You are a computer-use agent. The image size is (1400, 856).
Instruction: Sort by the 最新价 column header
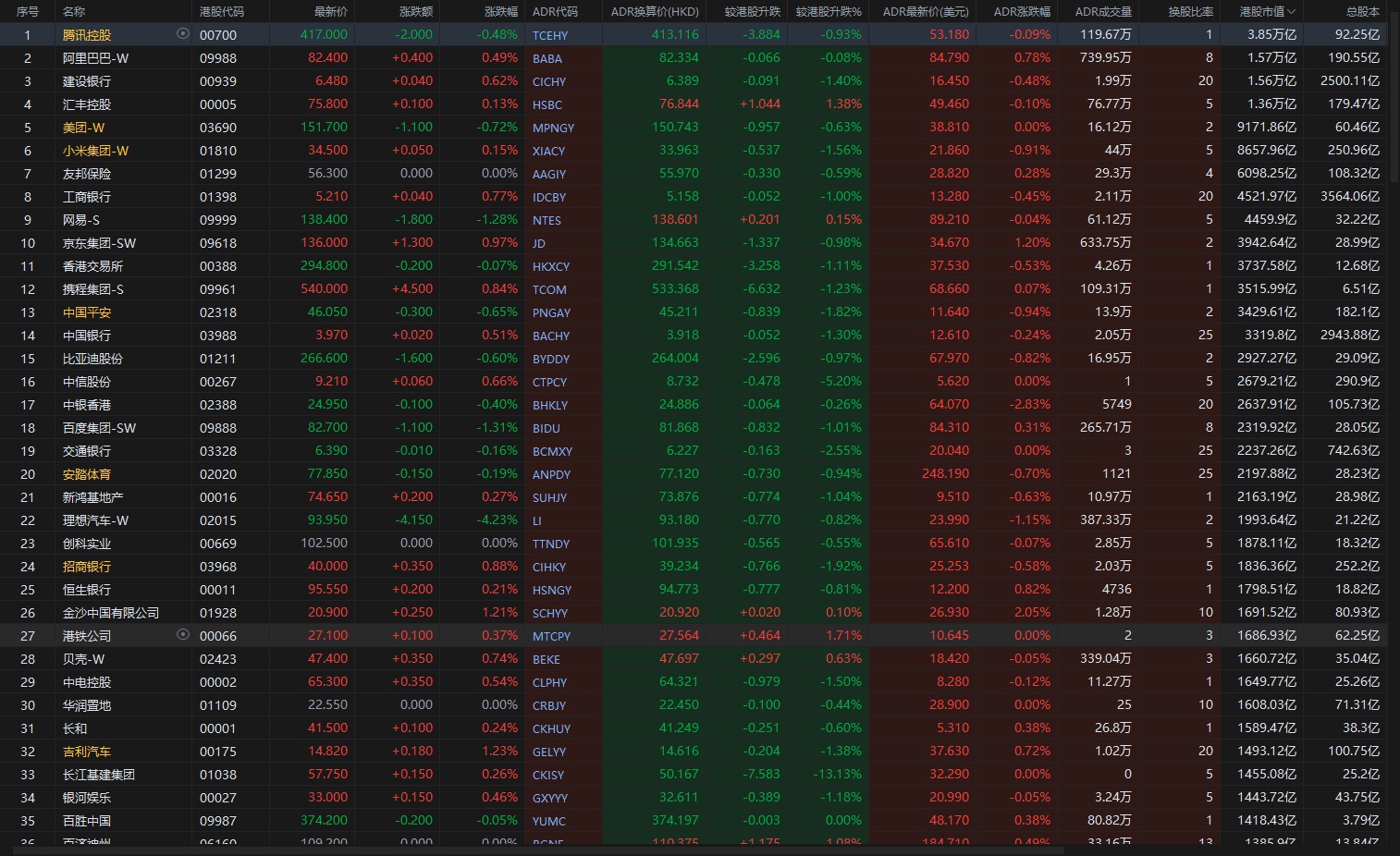coord(330,12)
